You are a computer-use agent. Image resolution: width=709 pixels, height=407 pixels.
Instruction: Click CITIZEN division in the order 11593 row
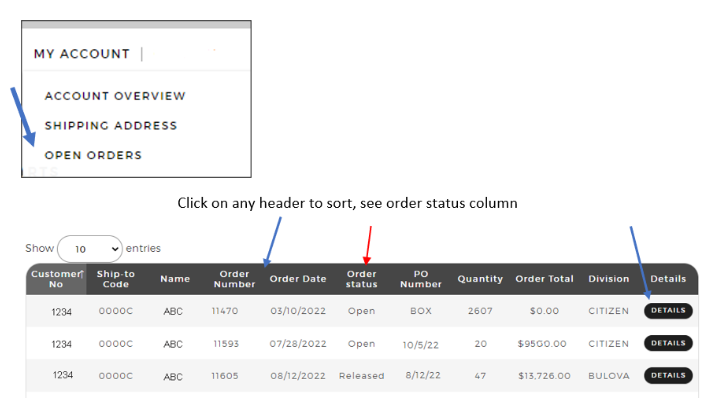[609, 344]
